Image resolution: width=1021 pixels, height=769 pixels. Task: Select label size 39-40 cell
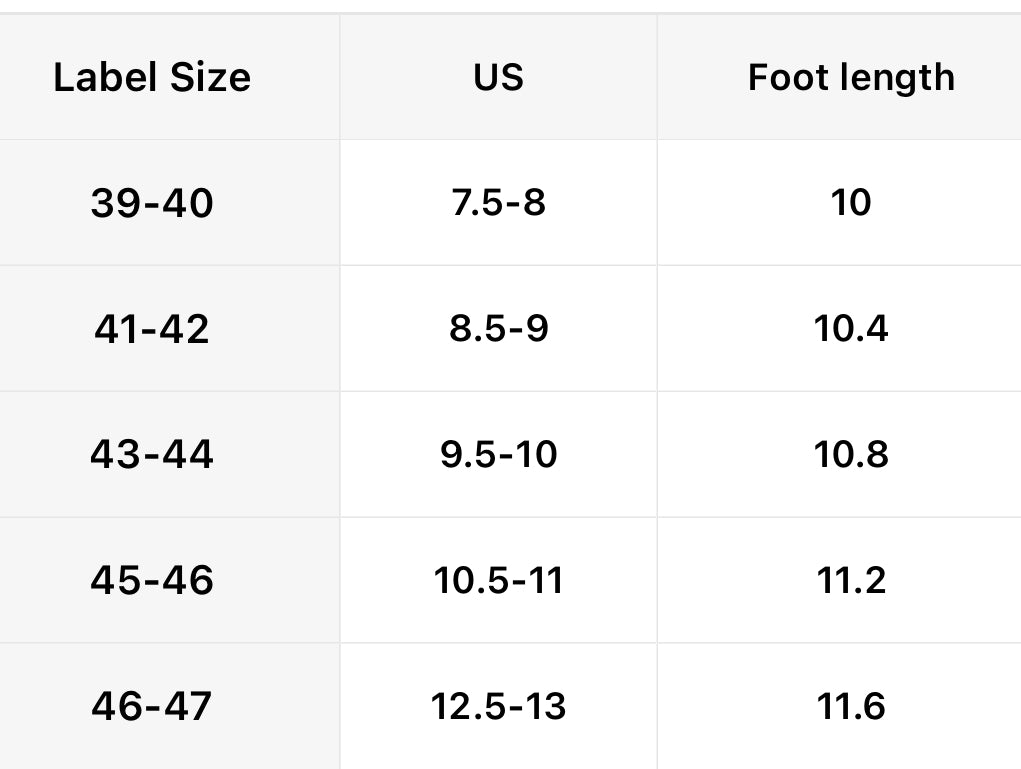[152, 203]
